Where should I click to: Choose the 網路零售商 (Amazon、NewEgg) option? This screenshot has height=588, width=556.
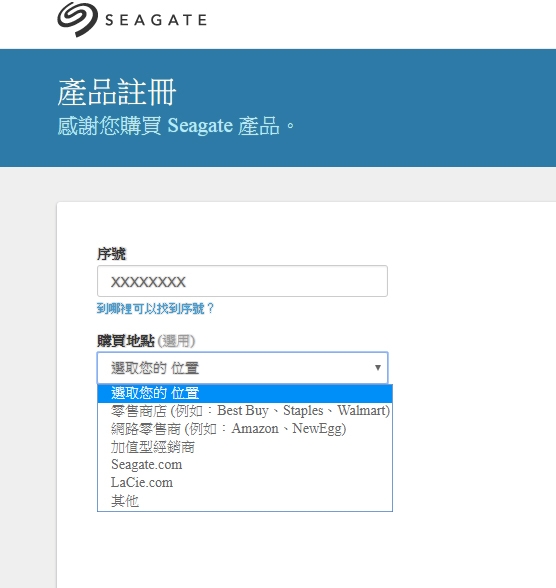(245, 429)
